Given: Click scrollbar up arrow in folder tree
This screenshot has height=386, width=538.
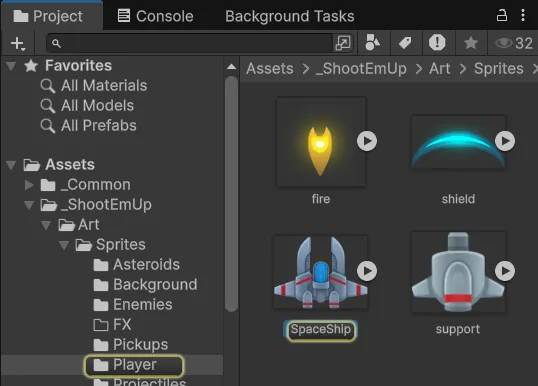Looking at the screenshot, I should [232, 67].
